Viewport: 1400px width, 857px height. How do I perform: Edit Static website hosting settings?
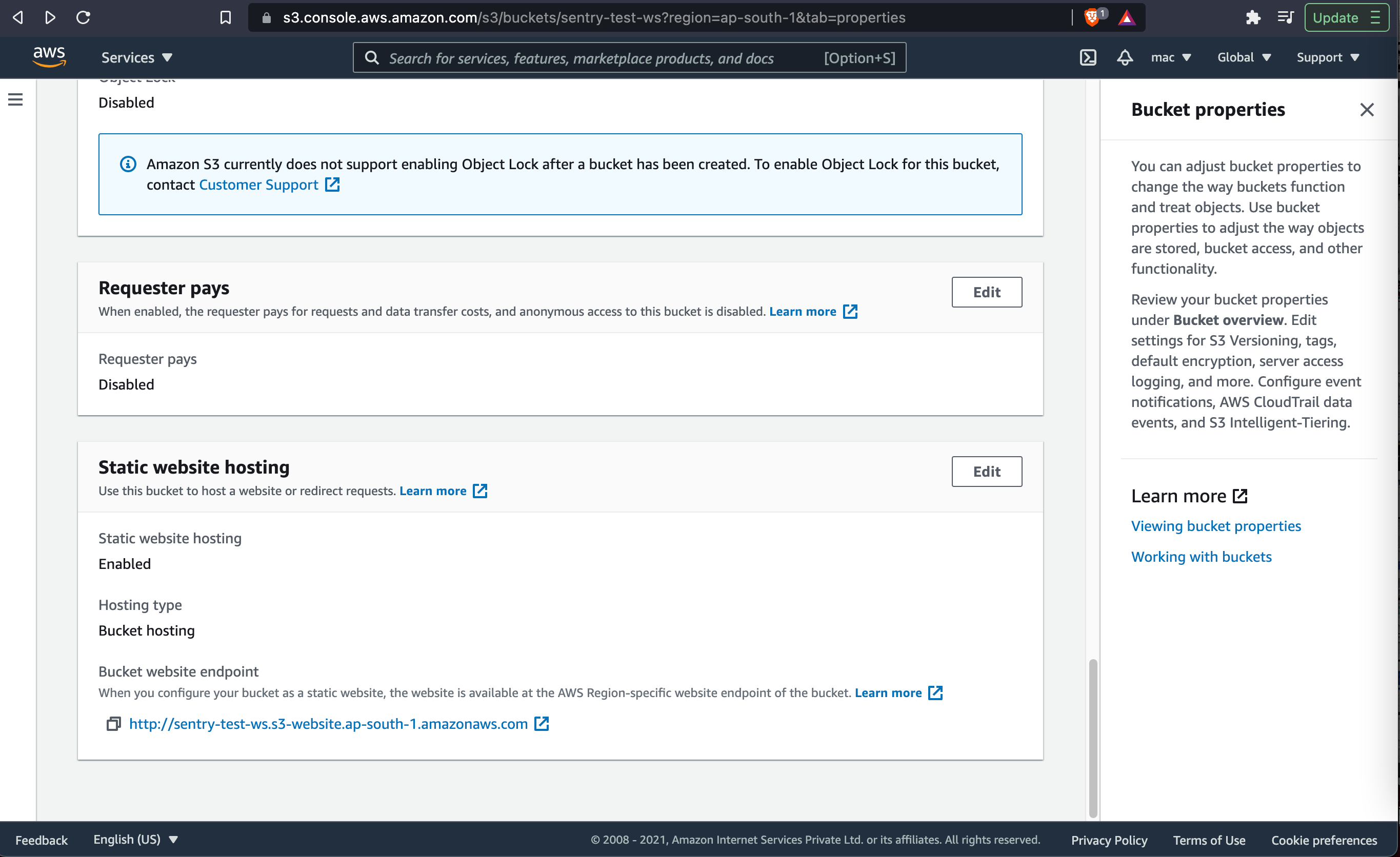coord(986,472)
